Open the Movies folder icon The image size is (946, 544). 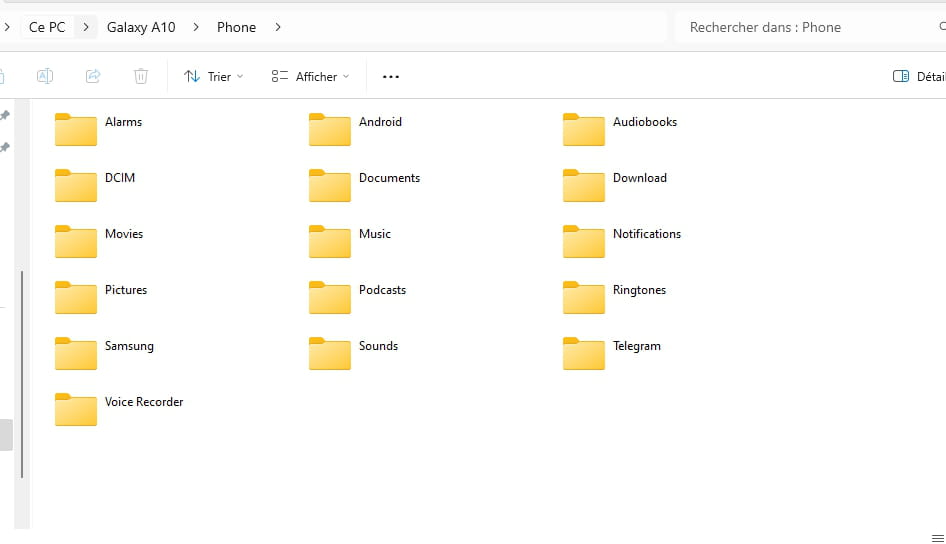tap(76, 242)
